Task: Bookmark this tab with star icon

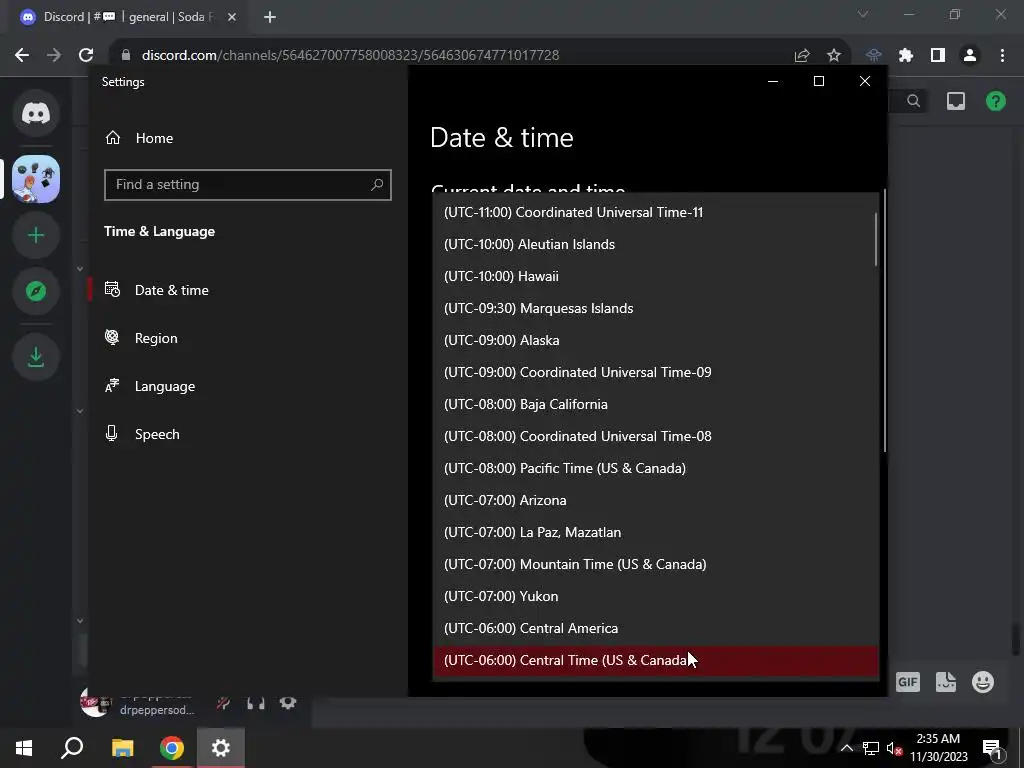Action: pyautogui.click(x=834, y=56)
